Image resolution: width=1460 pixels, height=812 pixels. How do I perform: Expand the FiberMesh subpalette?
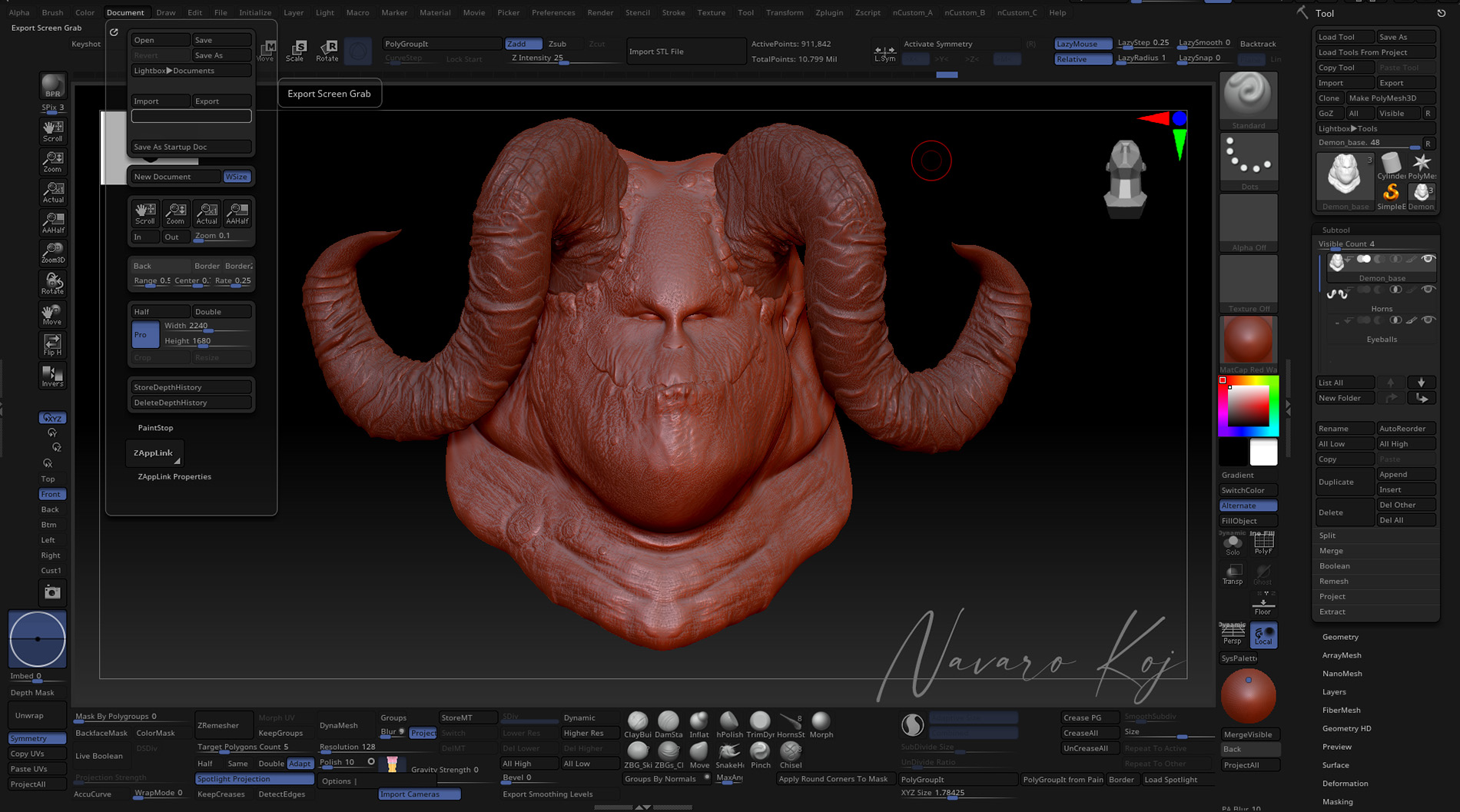(x=1341, y=711)
